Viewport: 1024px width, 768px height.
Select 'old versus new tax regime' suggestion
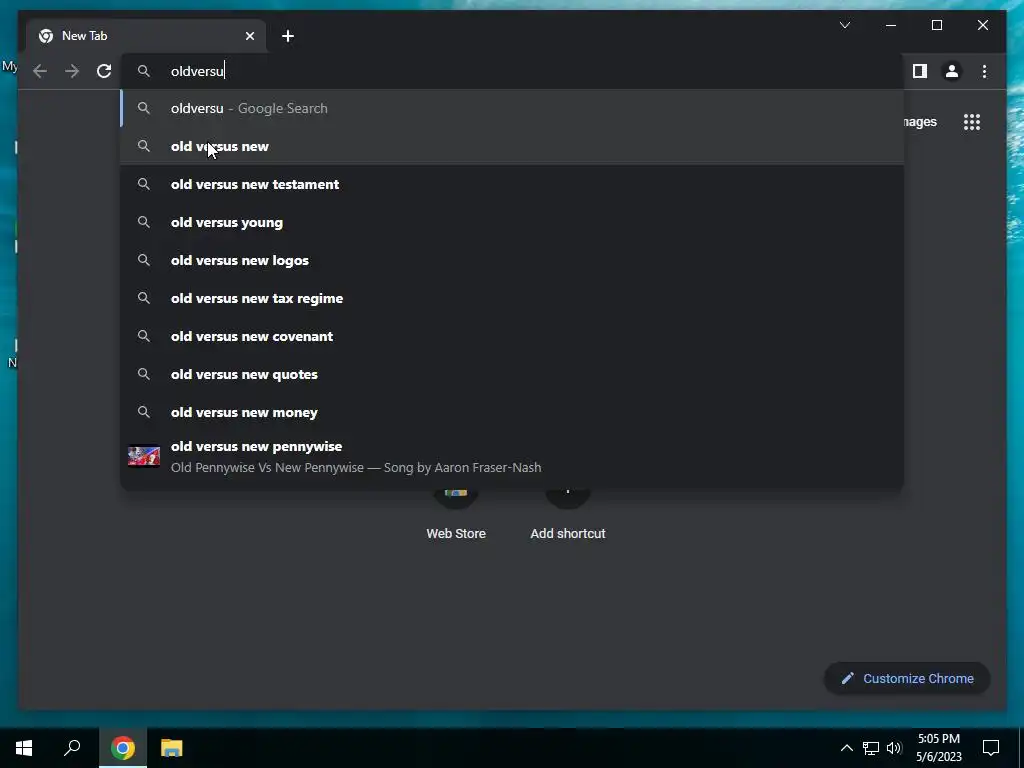click(513, 298)
